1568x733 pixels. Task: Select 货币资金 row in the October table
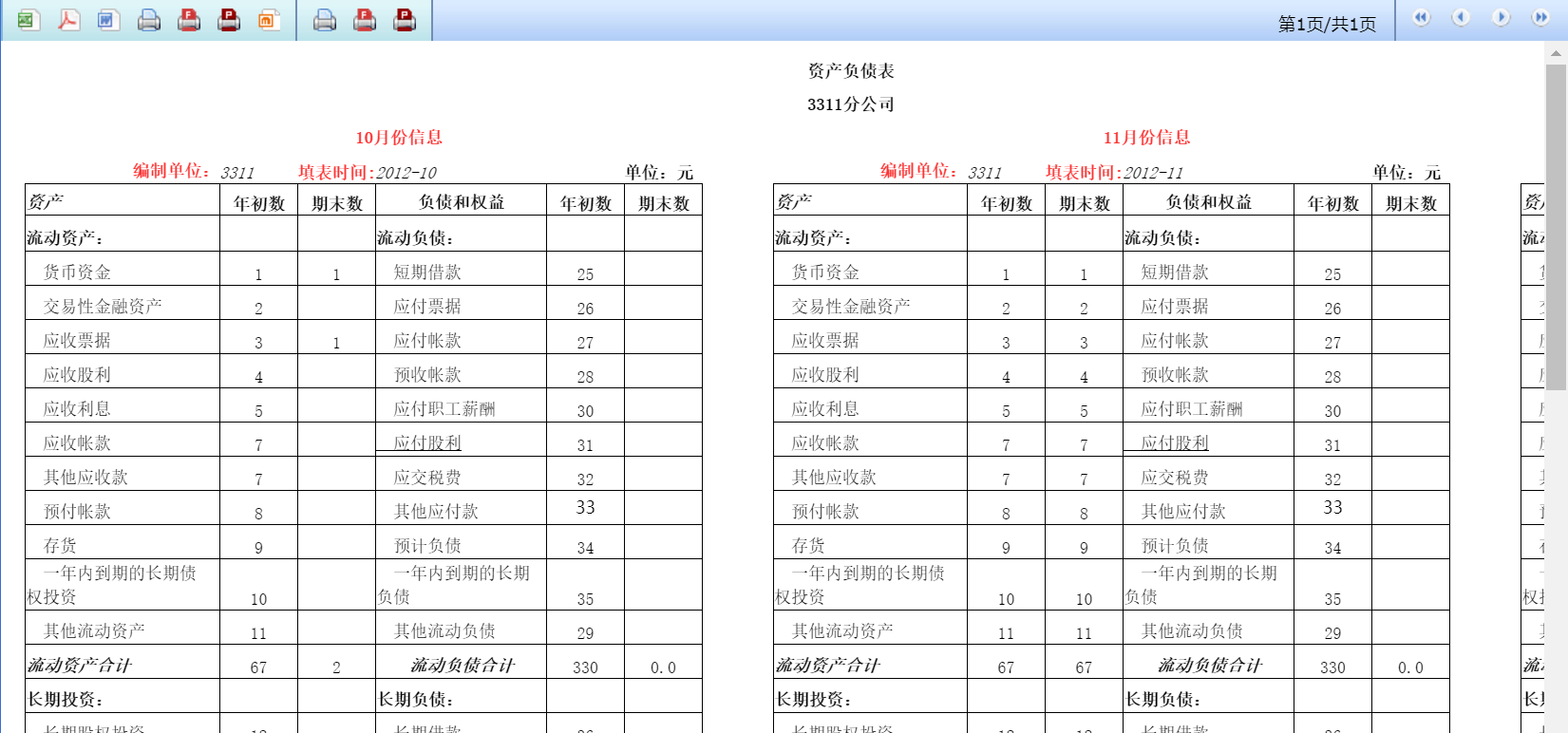point(77,273)
